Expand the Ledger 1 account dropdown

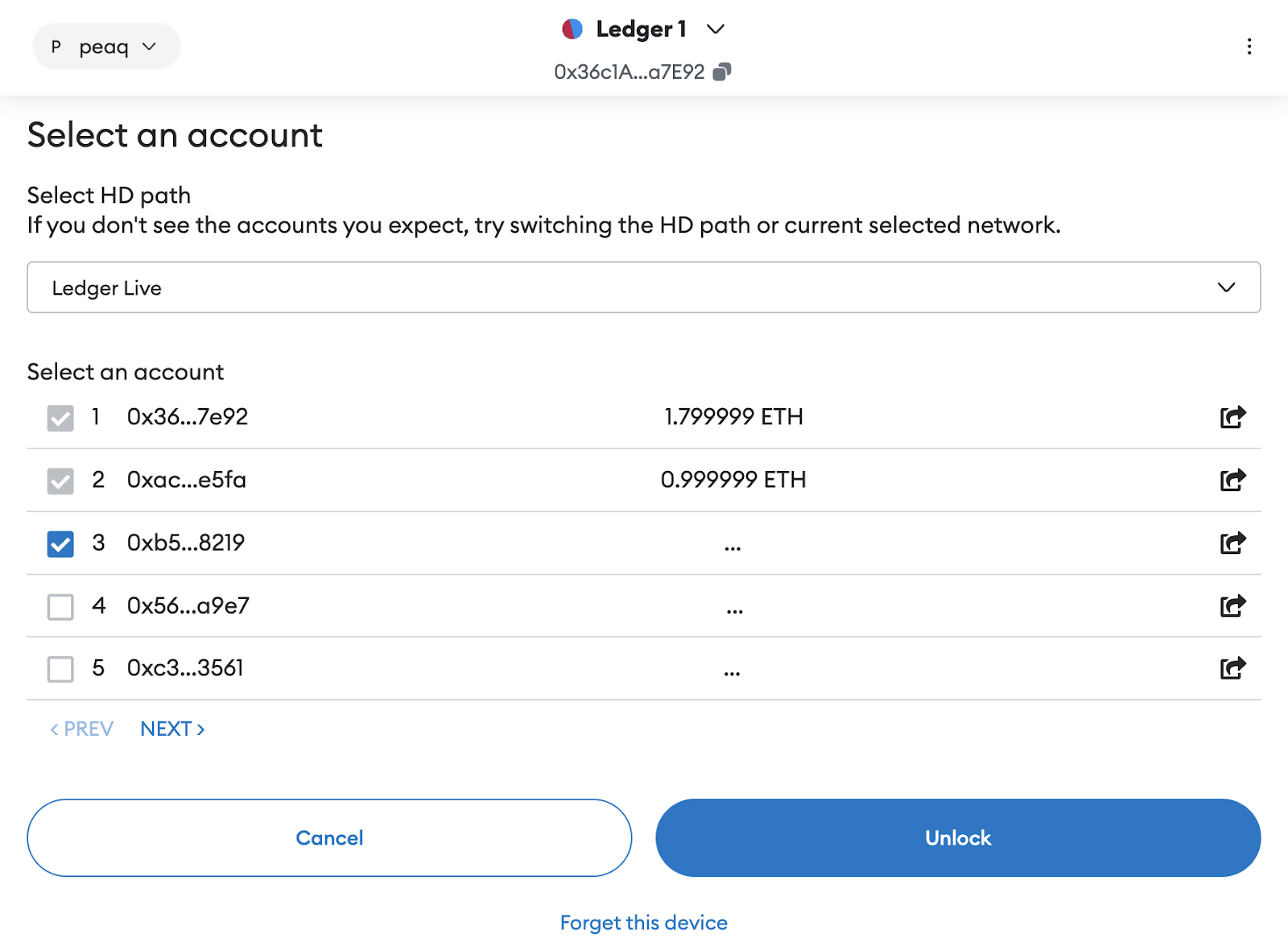[x=715, y=28]
